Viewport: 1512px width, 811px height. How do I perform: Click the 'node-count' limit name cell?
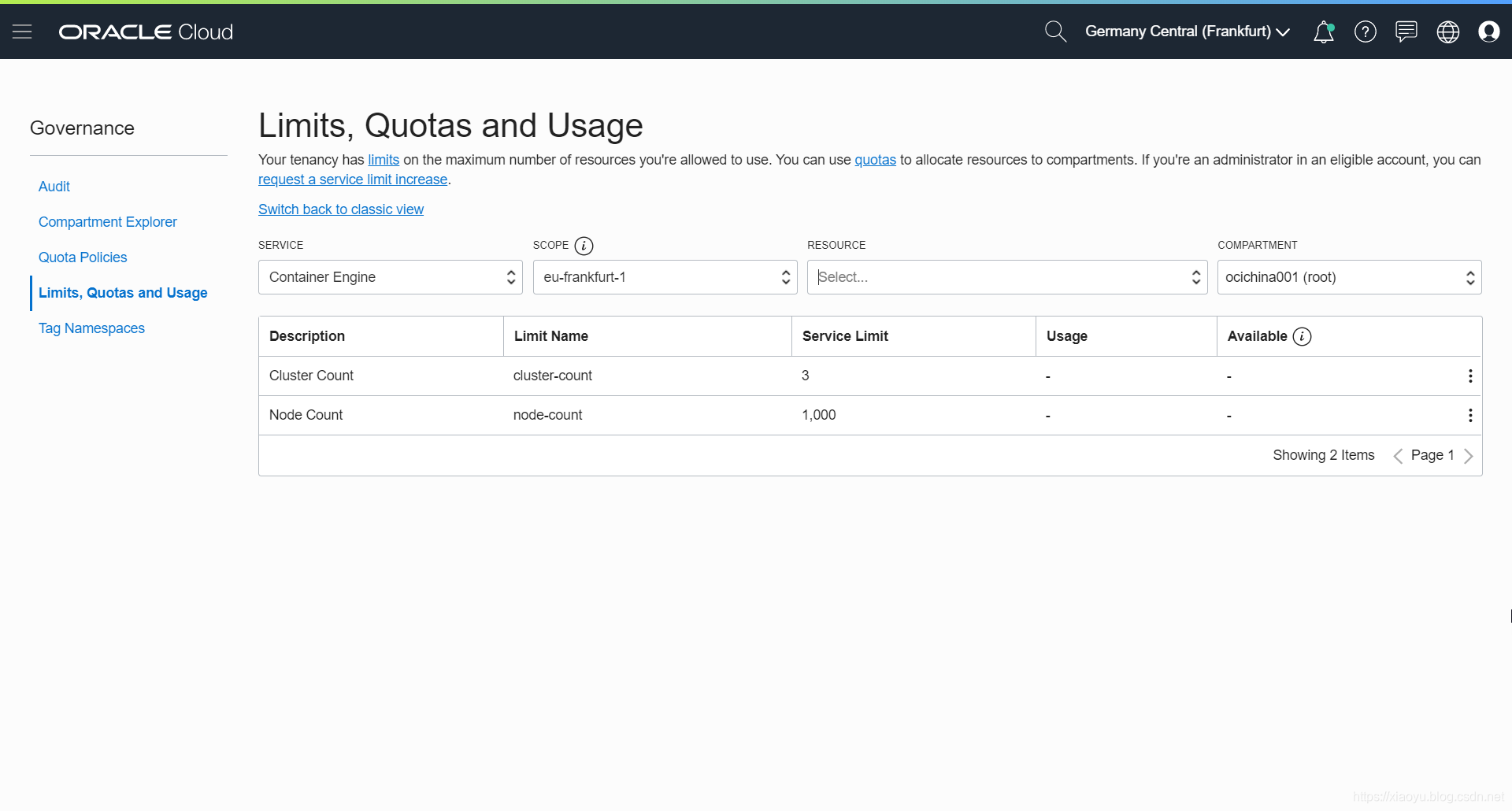547,415
